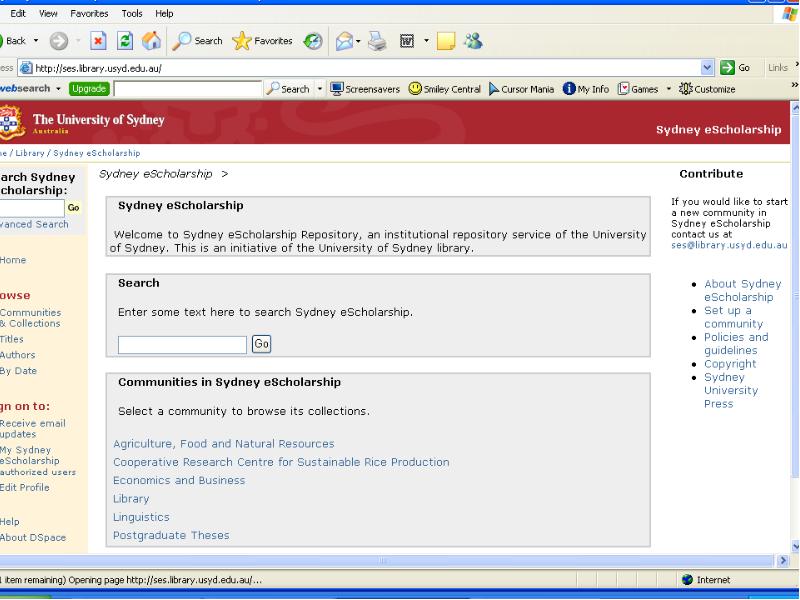The image size is (800, 600).
Task: Click inside the browser address bar
Action: (x=366, y=68)
